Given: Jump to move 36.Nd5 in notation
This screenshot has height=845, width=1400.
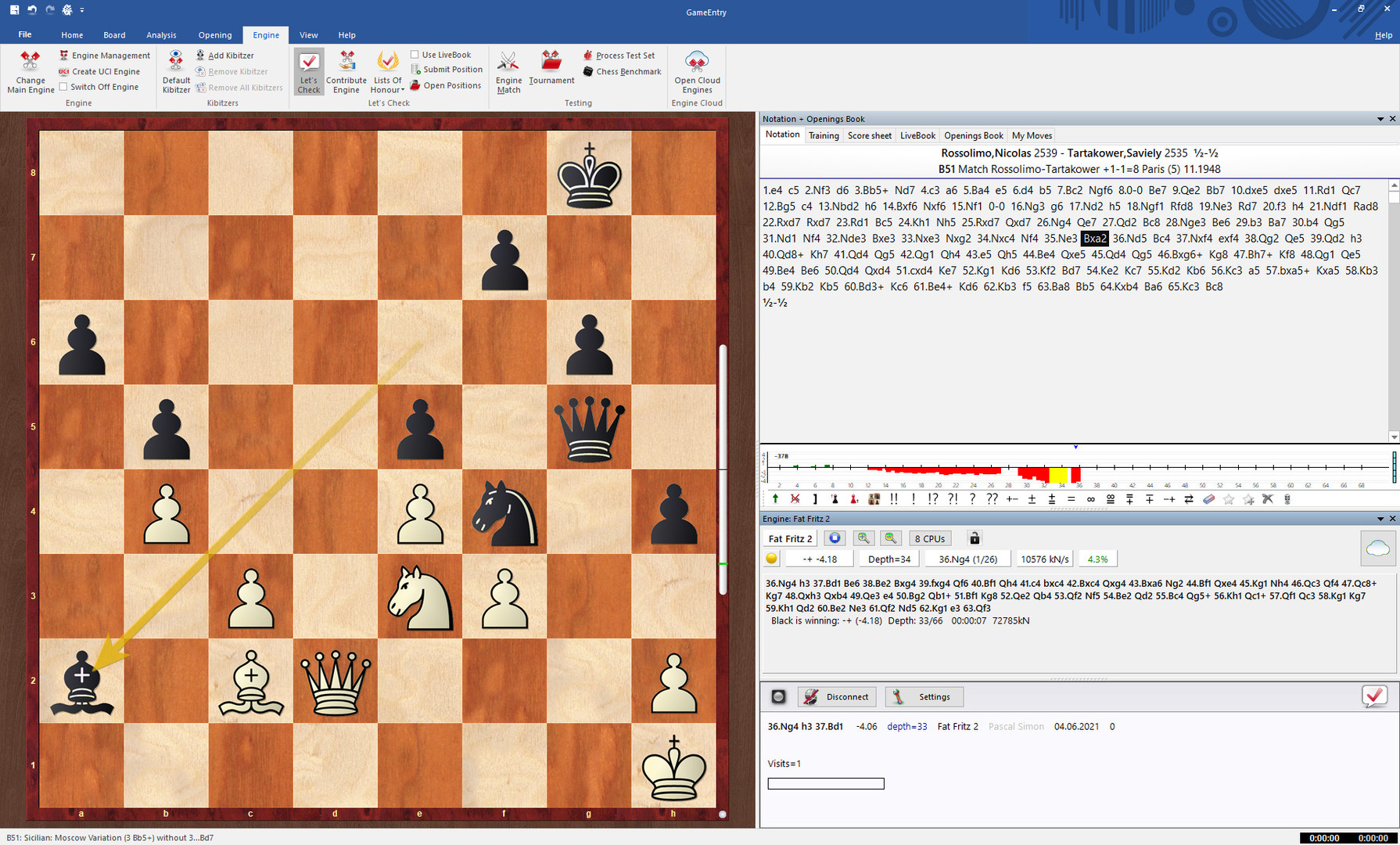Looking at the screenshot, I should pyautogui.click(x=1129, y=239).
